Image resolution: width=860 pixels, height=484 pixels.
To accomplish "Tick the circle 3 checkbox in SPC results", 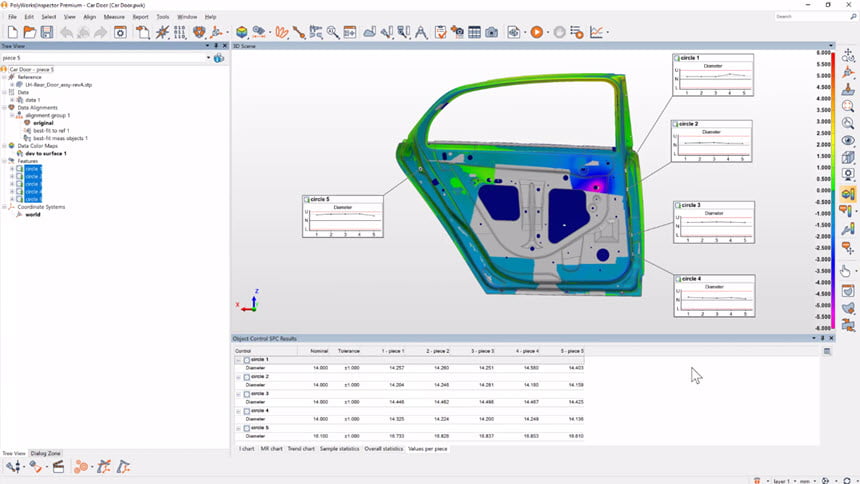I will click(247, 394).
